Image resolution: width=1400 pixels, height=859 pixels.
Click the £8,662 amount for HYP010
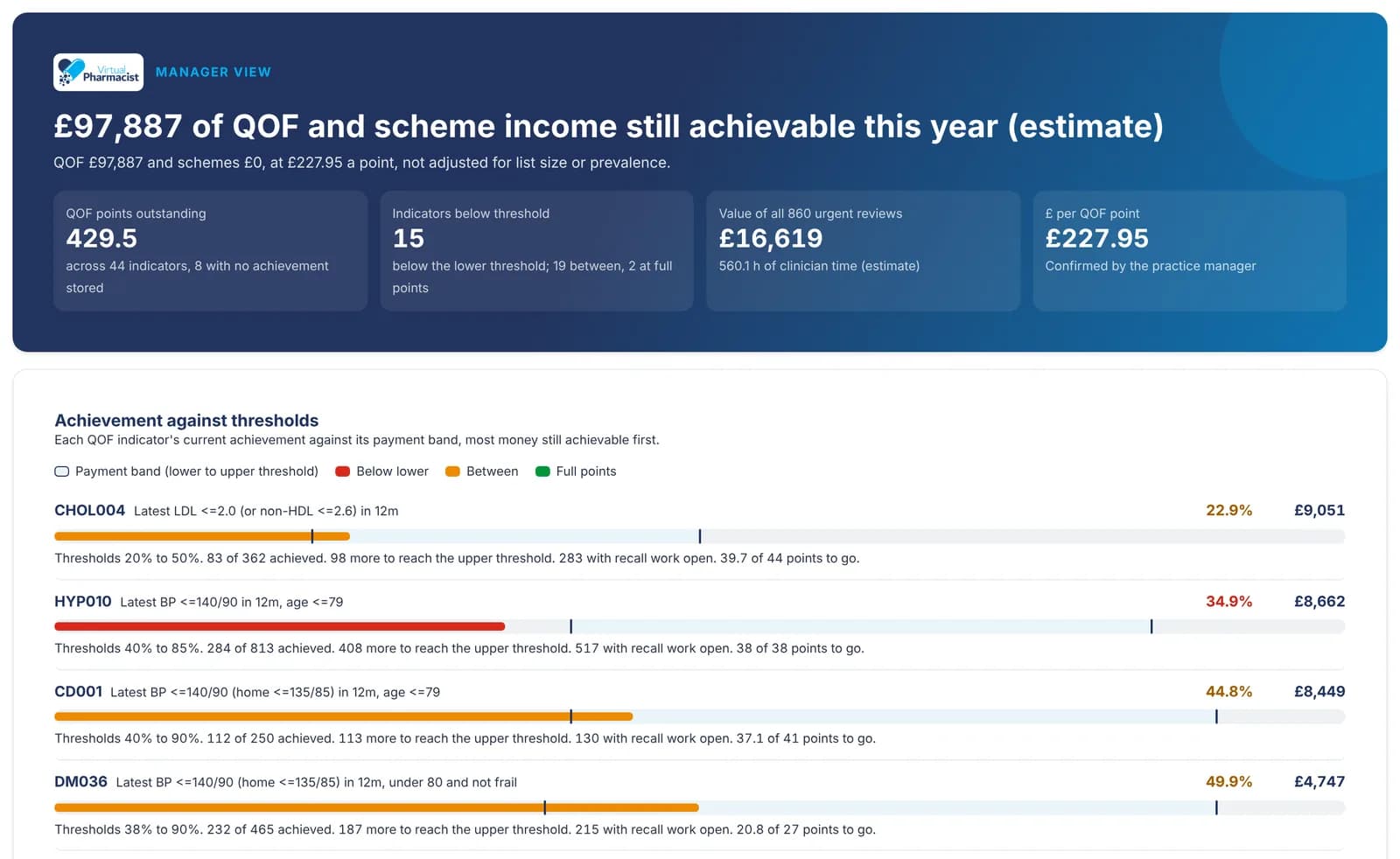(1319, 601)
